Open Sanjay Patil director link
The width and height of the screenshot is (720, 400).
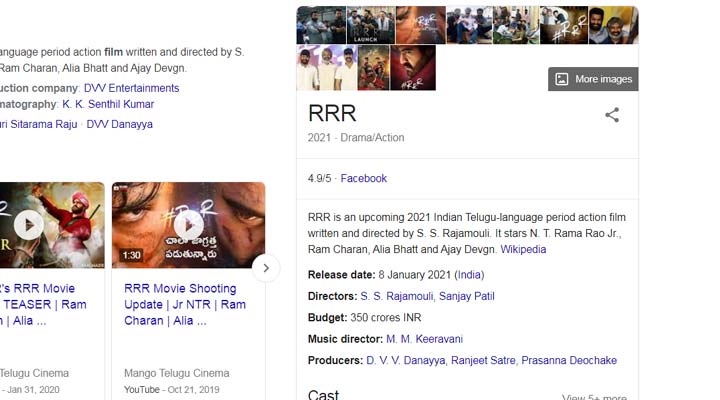(466, 296)
